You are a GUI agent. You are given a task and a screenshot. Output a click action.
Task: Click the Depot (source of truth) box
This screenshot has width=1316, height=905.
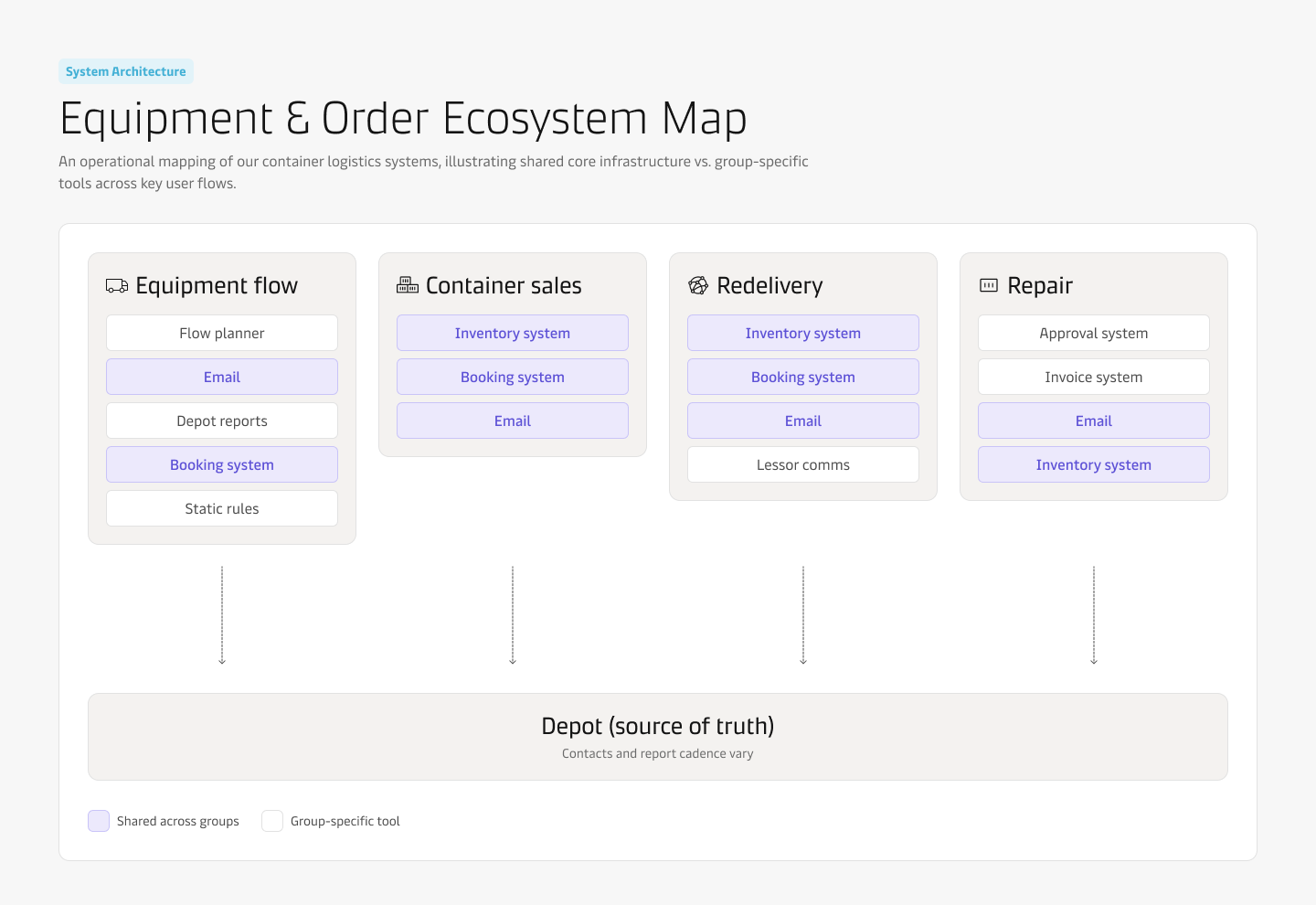coord(658,737)
